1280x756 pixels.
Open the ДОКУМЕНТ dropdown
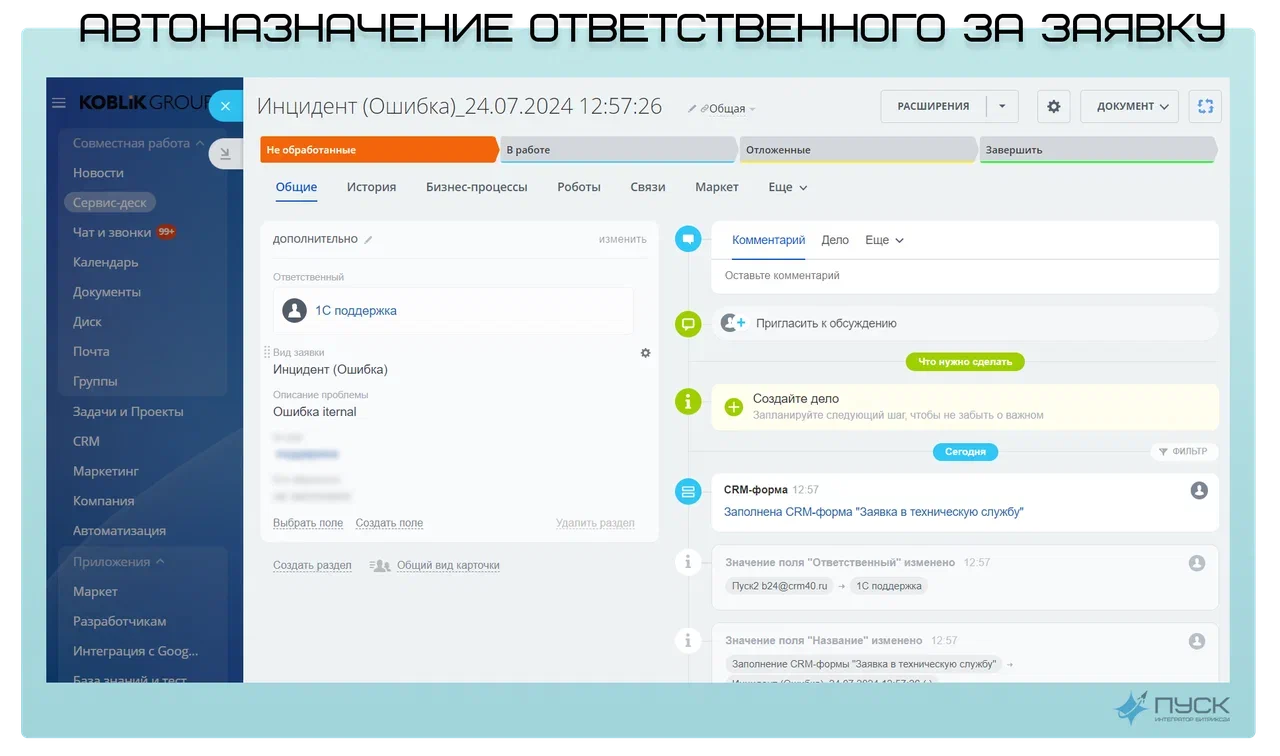point(1130,106)
